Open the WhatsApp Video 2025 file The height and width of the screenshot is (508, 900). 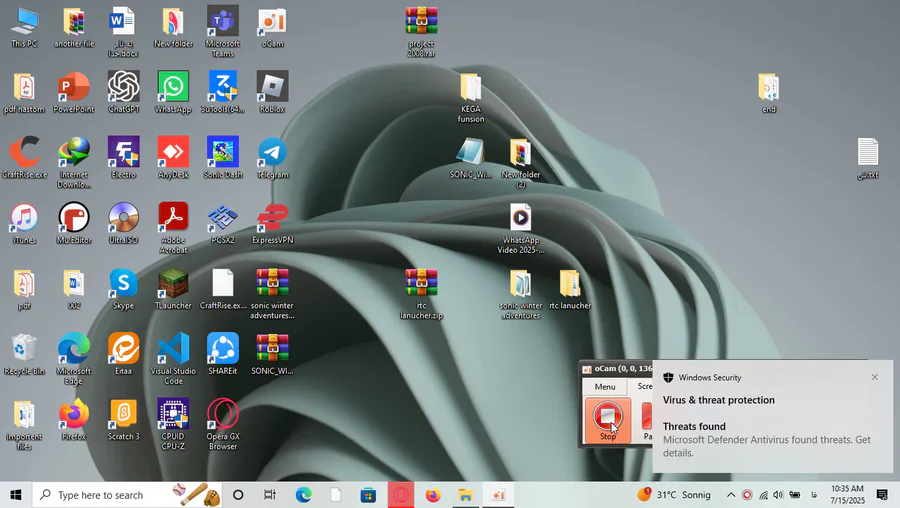tap(521, 228)
